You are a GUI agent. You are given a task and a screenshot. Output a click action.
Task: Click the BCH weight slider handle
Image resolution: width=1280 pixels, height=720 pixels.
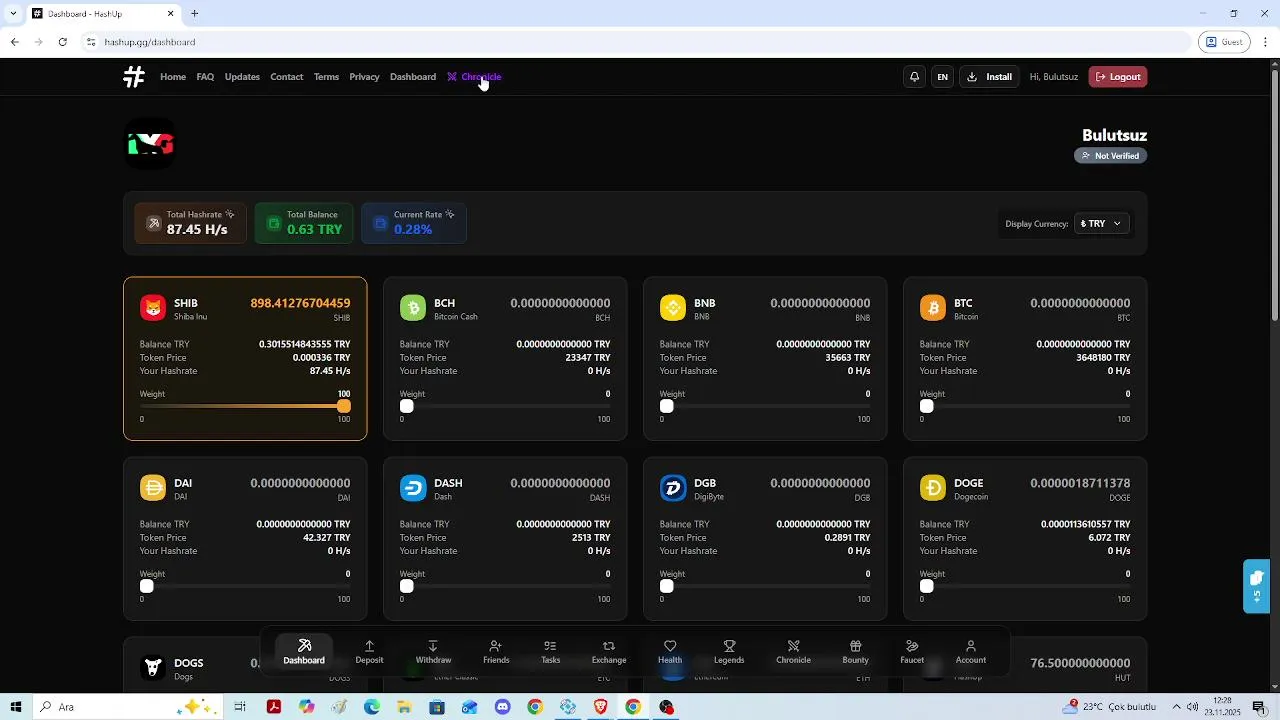[407, 406]
